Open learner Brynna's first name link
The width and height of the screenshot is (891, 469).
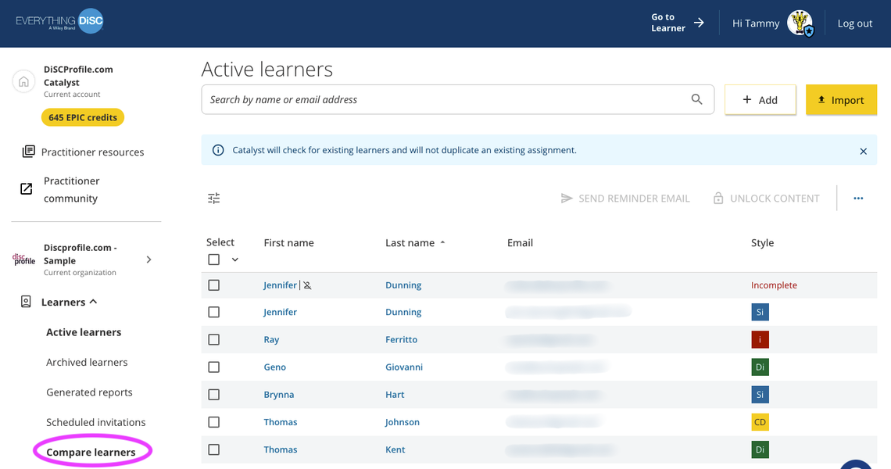pyautogui.click(x=279, y=395)
